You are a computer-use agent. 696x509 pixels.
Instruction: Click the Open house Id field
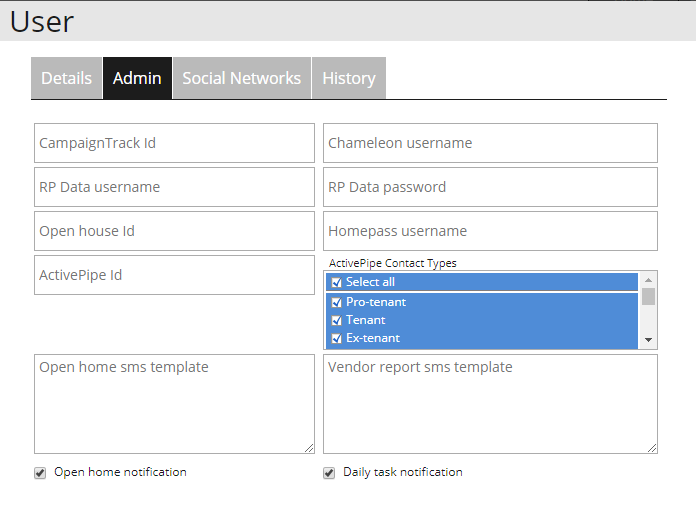coord(174,231)
